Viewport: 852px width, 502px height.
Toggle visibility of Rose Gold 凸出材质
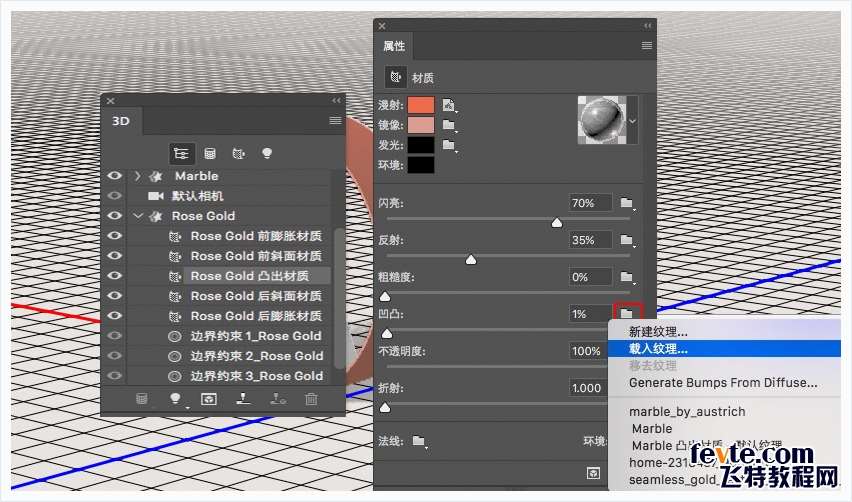[x=114, y=275]
